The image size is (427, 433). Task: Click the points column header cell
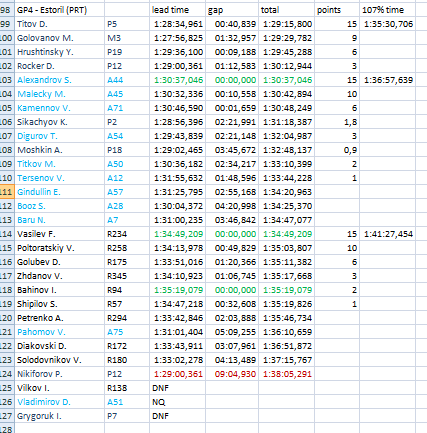[x=337, y=10]
